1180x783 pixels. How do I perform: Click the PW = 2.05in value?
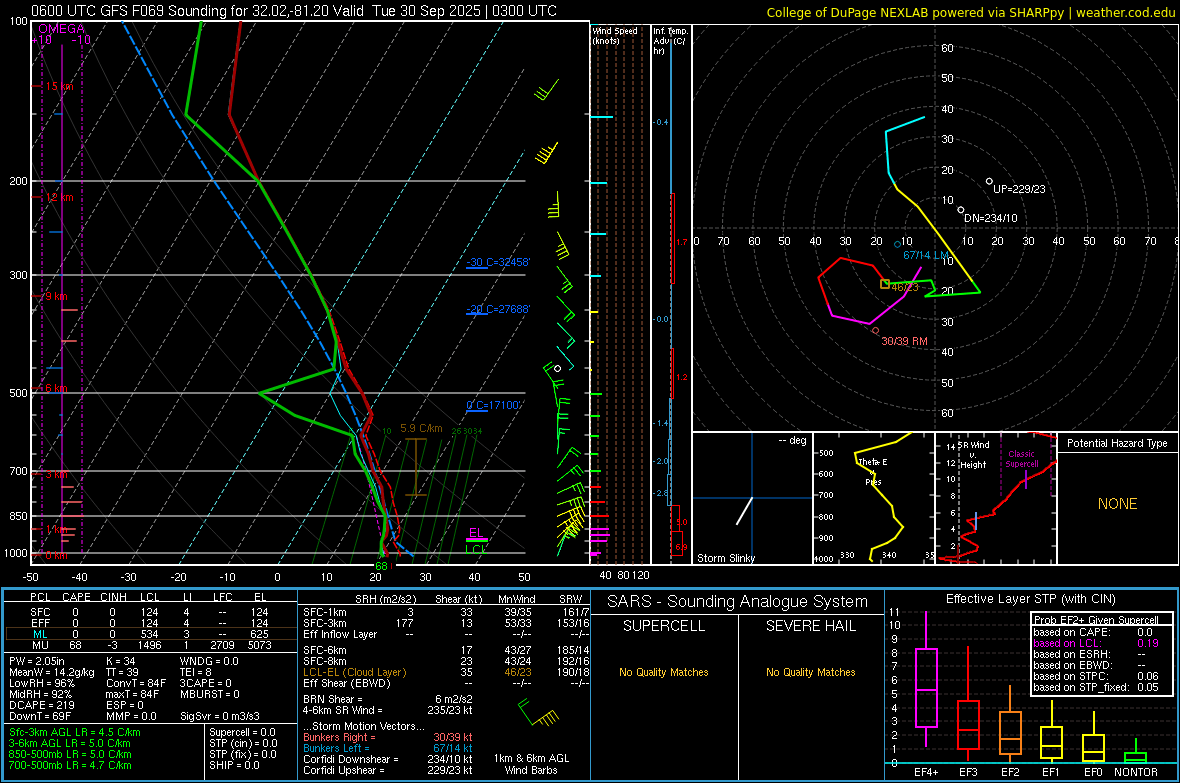40,661
